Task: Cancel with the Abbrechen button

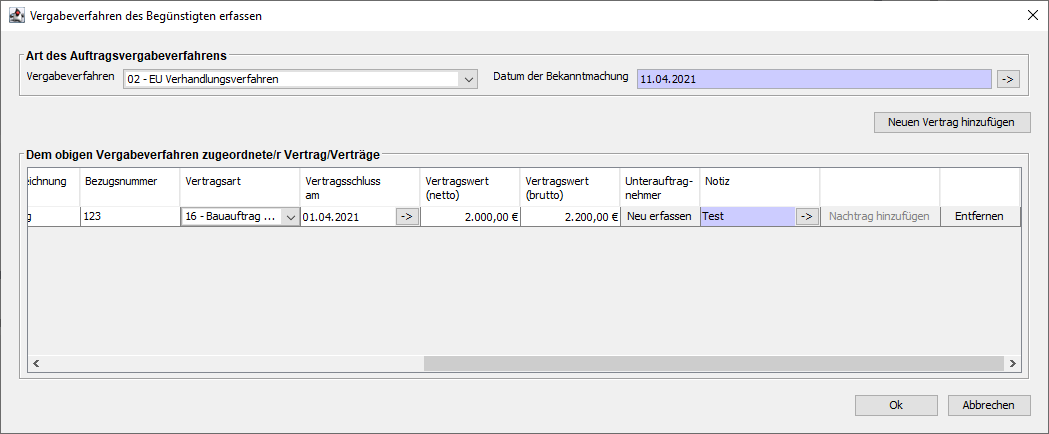Action: [x=989, y=405]
